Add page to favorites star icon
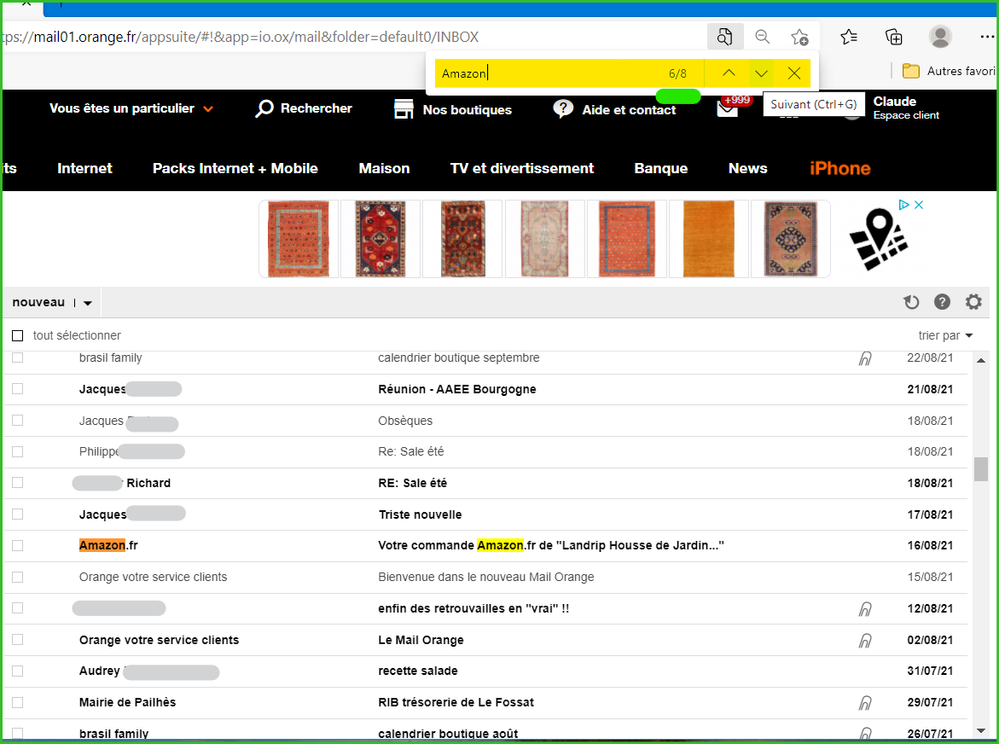Screen dimensions: 999x744 (x=799, y=37)
